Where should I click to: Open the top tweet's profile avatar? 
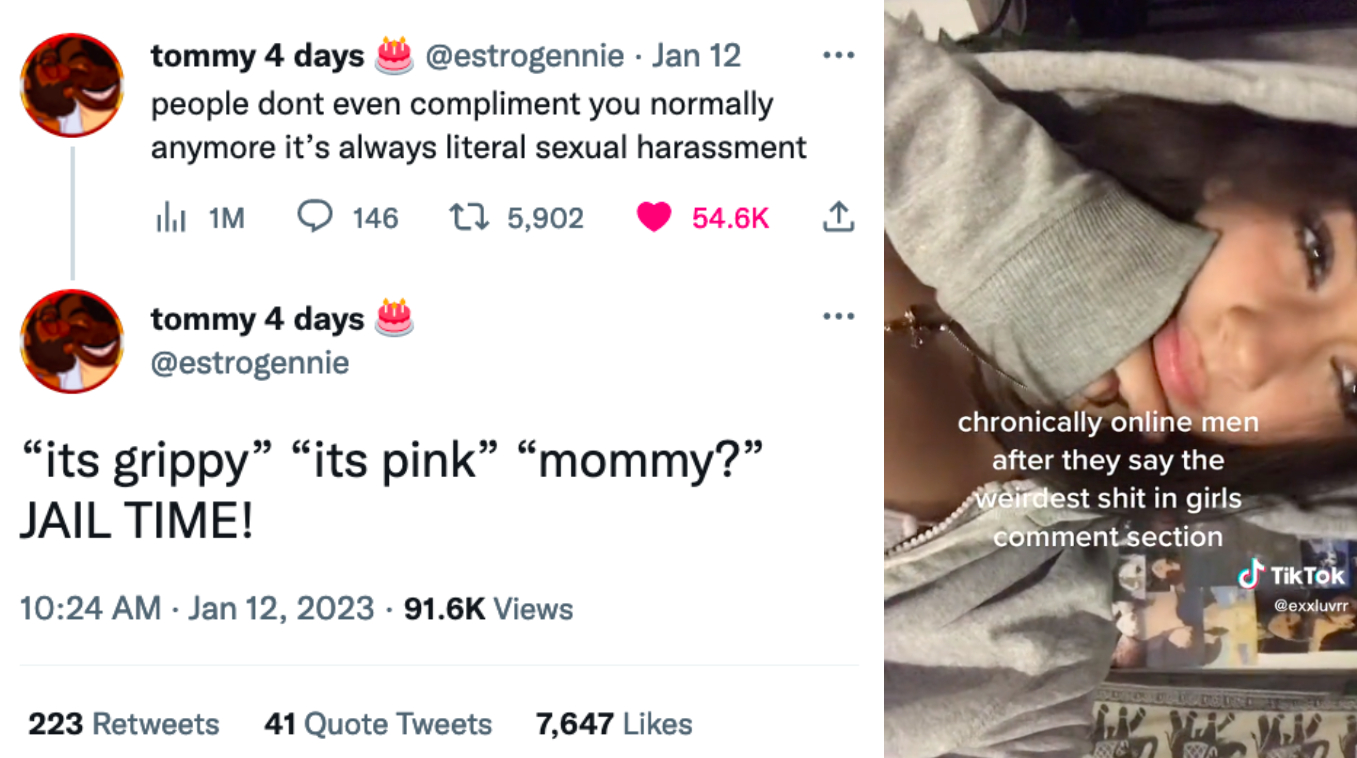click(x=72, y=85)
